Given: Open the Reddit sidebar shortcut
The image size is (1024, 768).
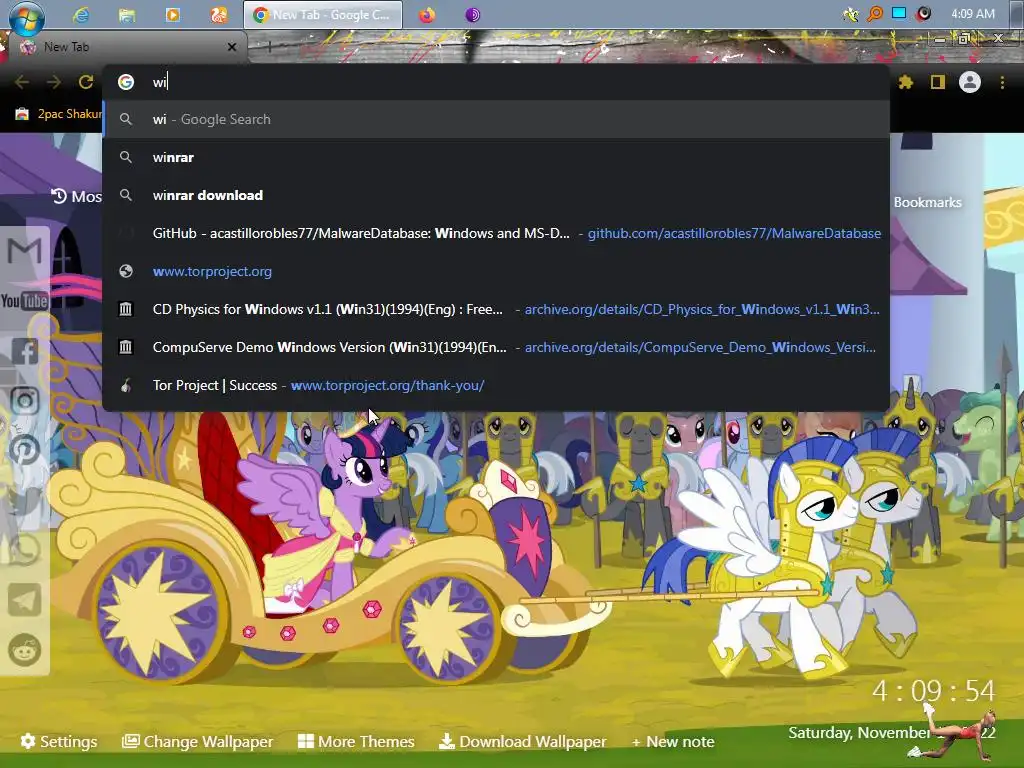Looking at the screenshot, I should pos(25,650).
